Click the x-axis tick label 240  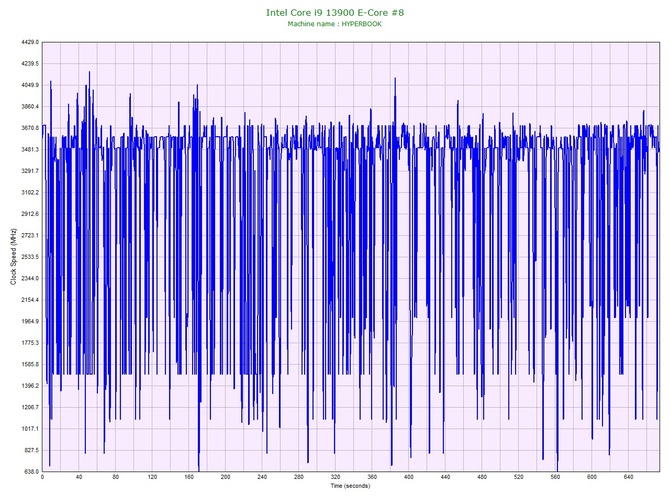pos(262,477)
